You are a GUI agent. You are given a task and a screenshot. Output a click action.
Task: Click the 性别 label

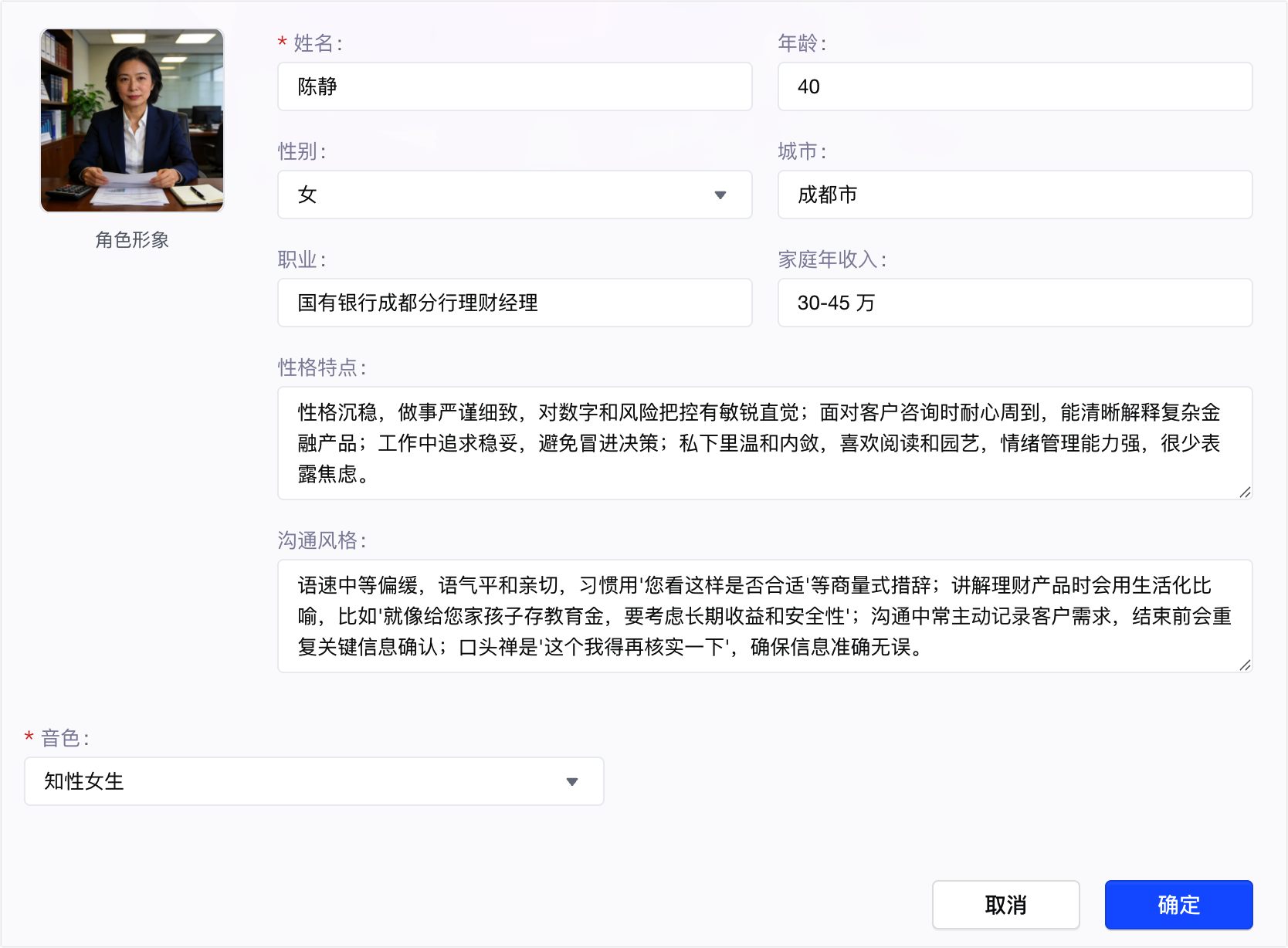(x=302, y=151)
